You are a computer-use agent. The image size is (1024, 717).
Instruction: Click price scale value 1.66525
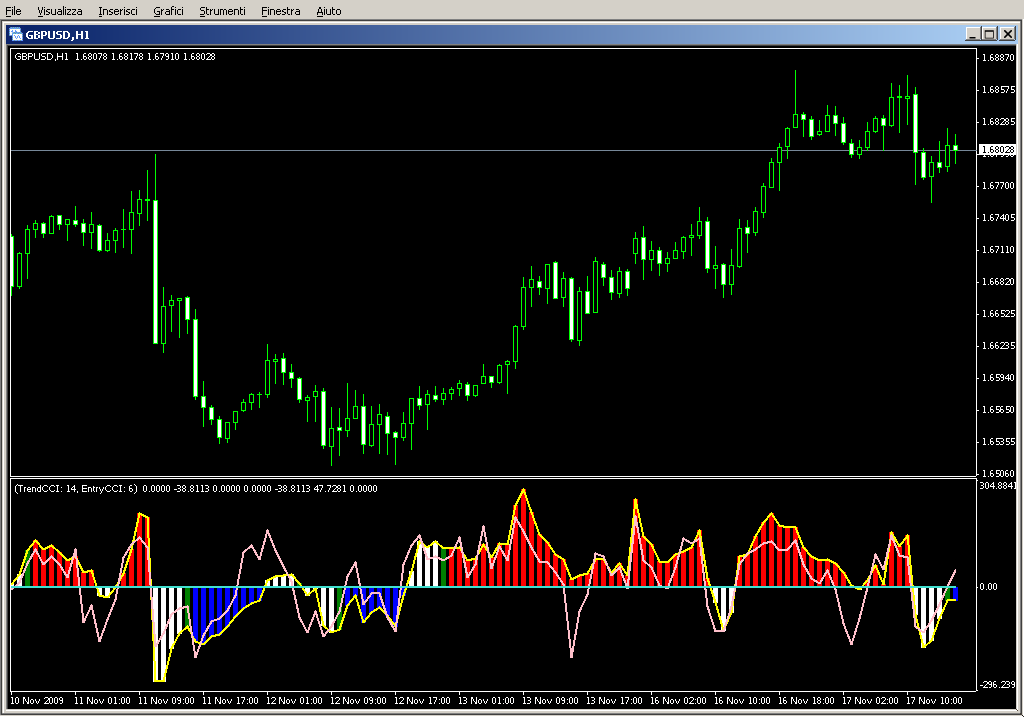coord(999,313)
